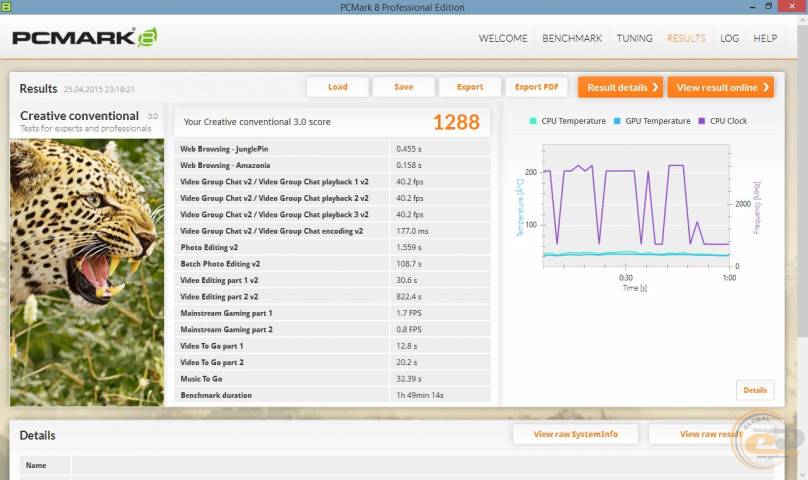Select the Mainstream Gaming part 1 row
This screenshot has width=808, height=480.
[332, 313]
